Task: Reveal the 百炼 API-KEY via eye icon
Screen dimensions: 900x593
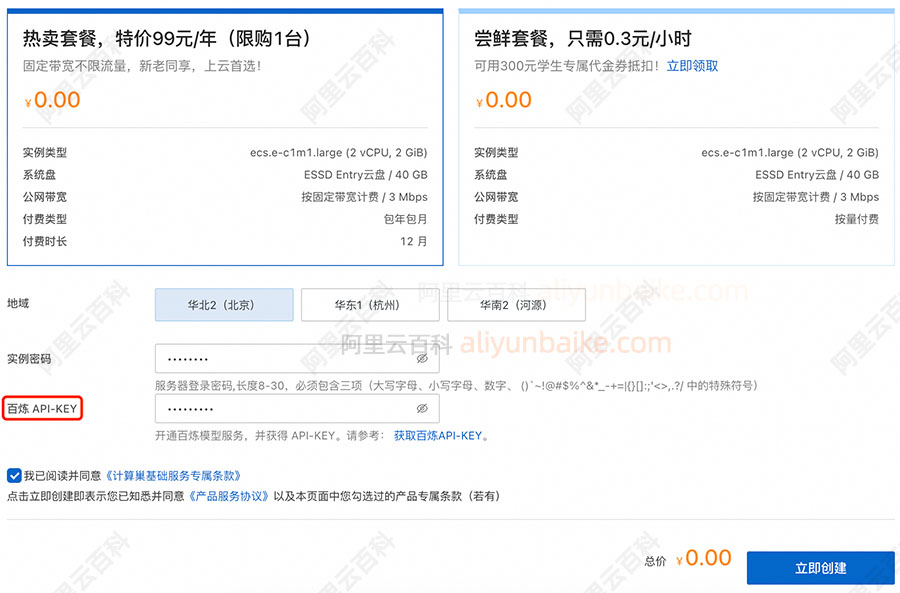Action: (422, 409)
